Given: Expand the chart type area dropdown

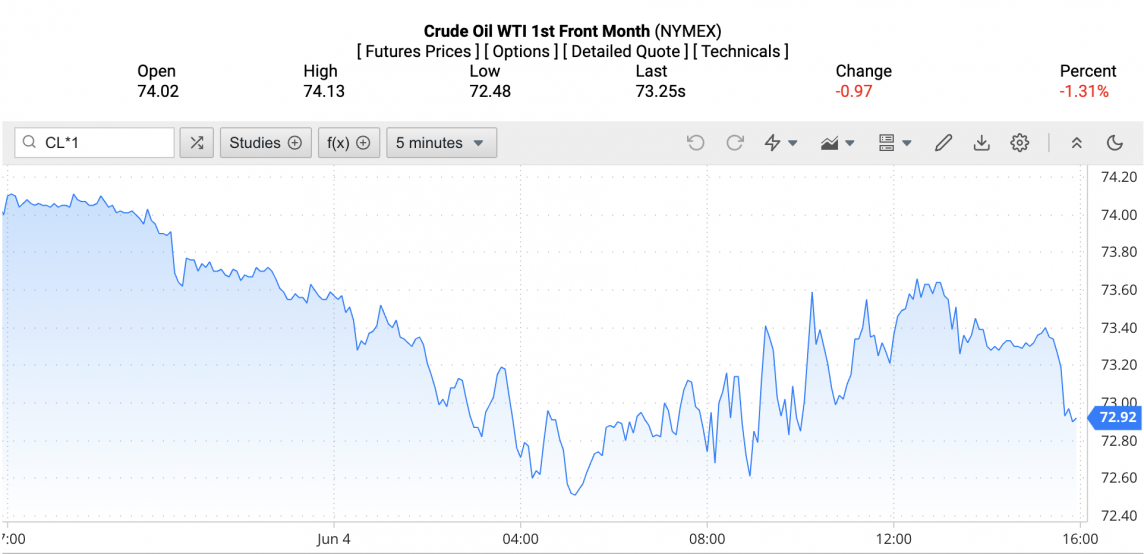Looking at the screenshot, I should point(837,143).
